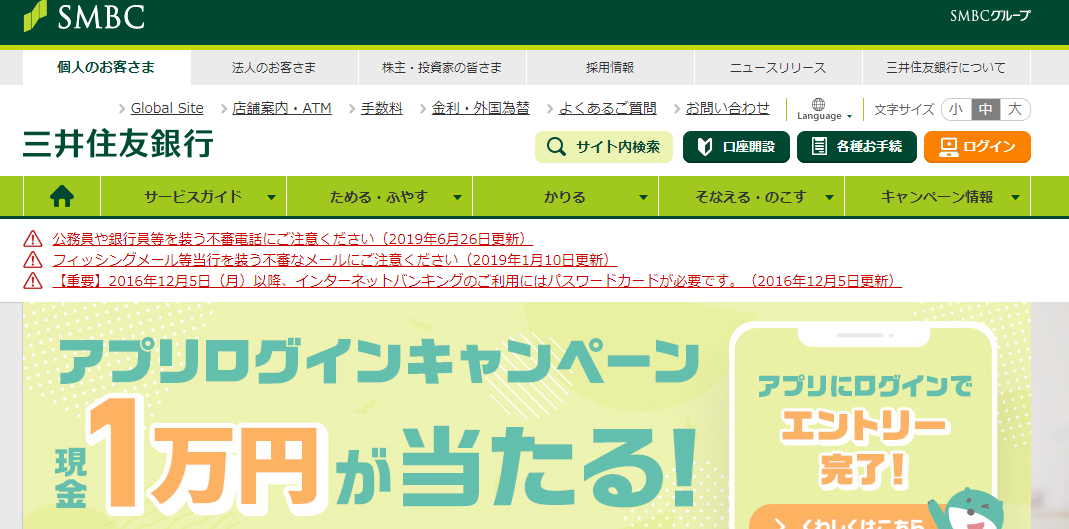Open フィッシングメール warning notice

click(335, 260)
